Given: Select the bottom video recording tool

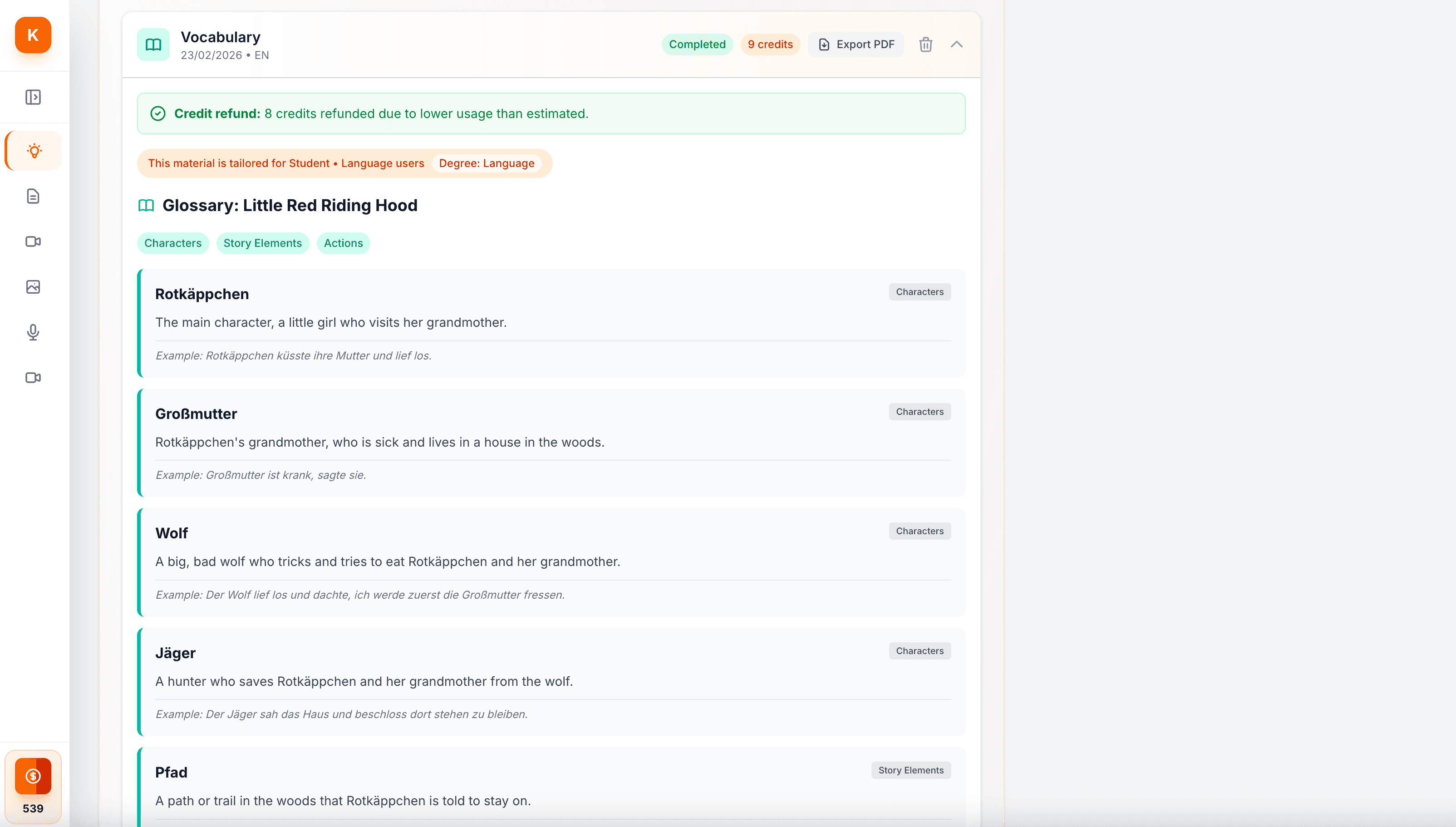Looking at the screenshot, I should 32,377.
